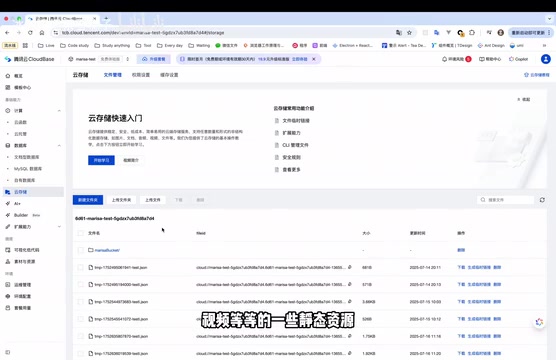This screenshot has width=556, height=360.
Task: Open Copilot in the top header
Action: 518,59
